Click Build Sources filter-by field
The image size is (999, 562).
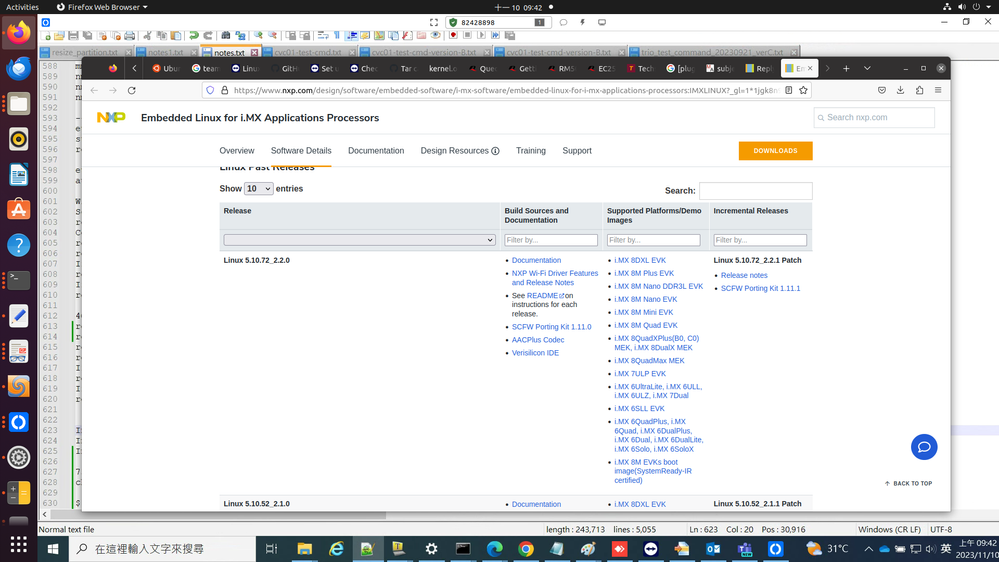[x=551, y=240]
